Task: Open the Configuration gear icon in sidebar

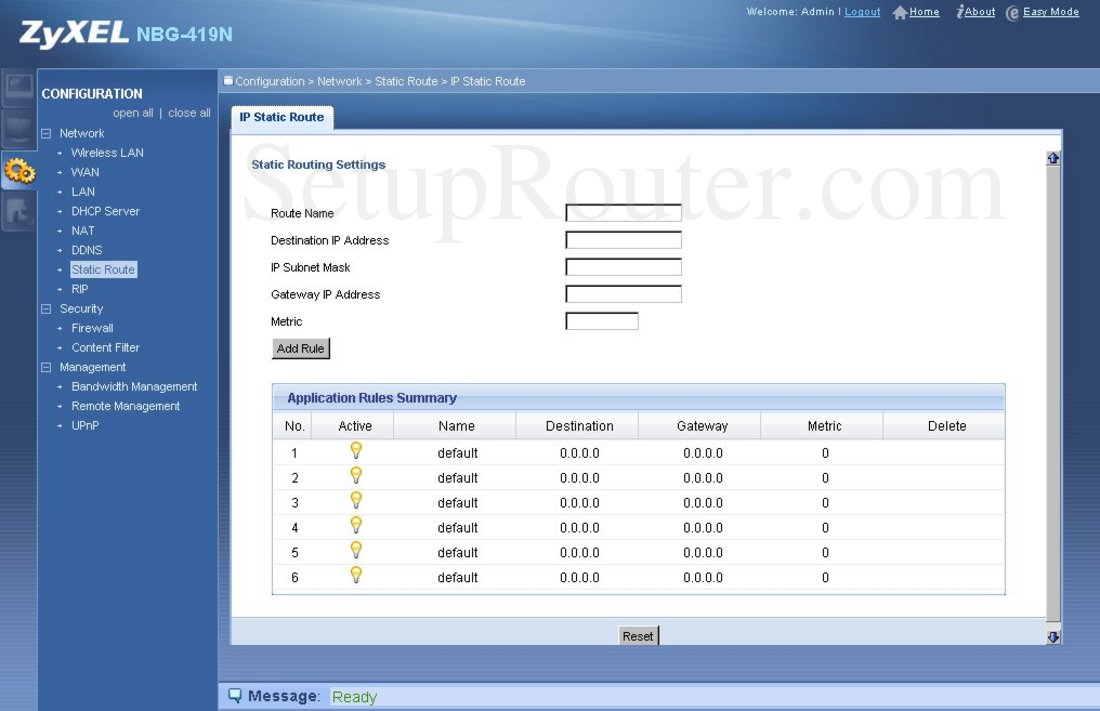Action: click(18, 170)
